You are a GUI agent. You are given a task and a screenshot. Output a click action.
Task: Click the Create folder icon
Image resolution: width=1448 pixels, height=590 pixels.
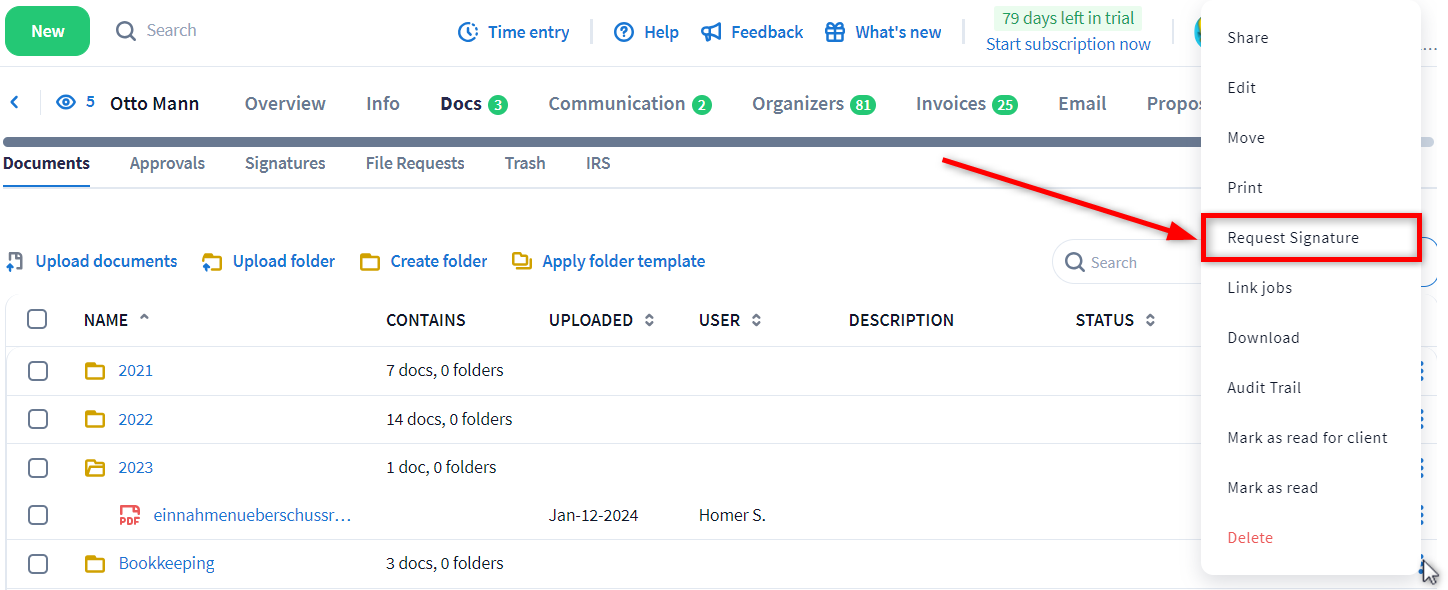370,262
